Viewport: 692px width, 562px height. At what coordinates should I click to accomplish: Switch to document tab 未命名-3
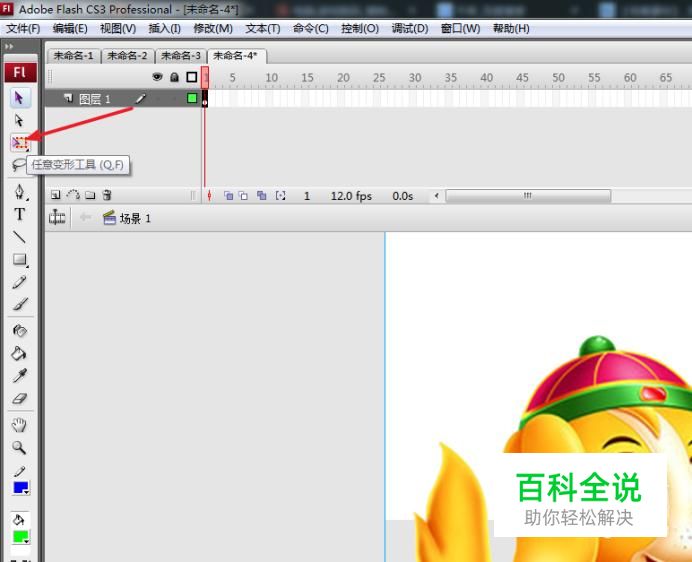click(181, 56)
